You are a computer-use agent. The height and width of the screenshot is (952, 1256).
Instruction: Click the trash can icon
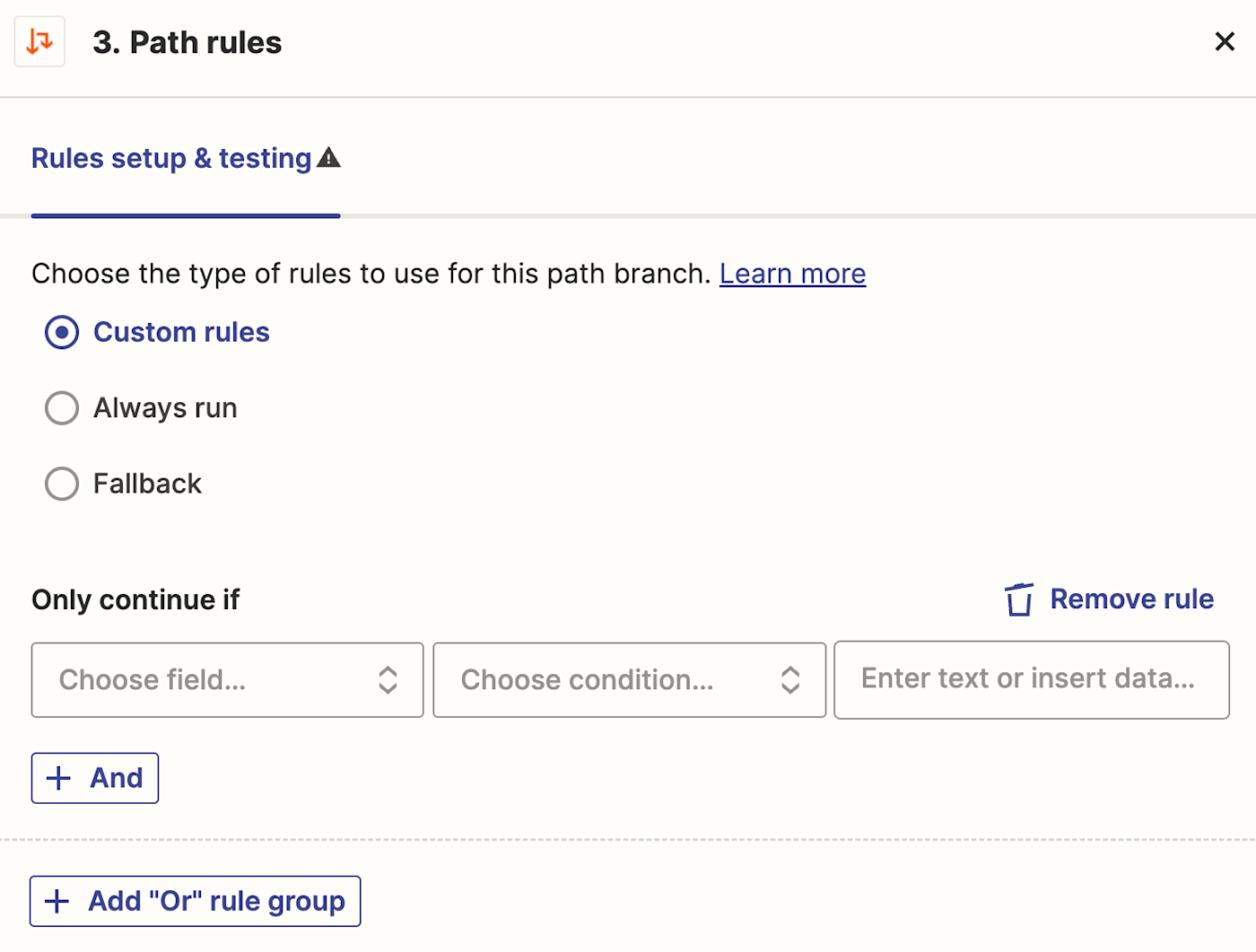[1018, 599]
